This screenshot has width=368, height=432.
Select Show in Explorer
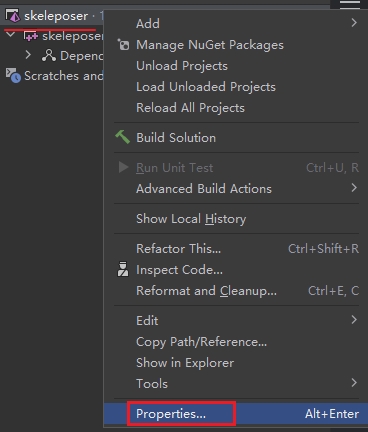click(x=236, y=363)
